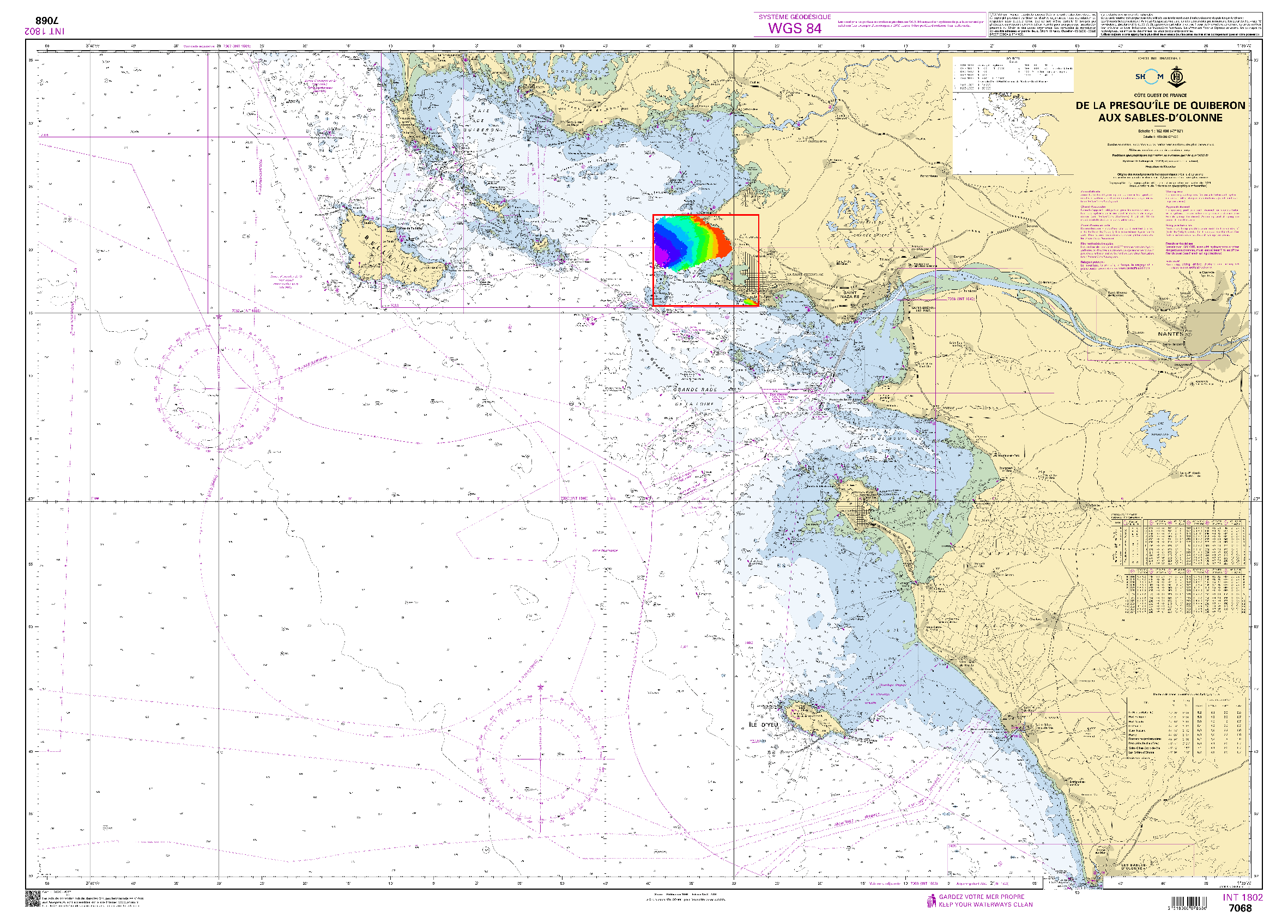This screenshot has width=1288, height=924.
Task: Click the IHO anchor emblem
Action: click(1177, 76)
